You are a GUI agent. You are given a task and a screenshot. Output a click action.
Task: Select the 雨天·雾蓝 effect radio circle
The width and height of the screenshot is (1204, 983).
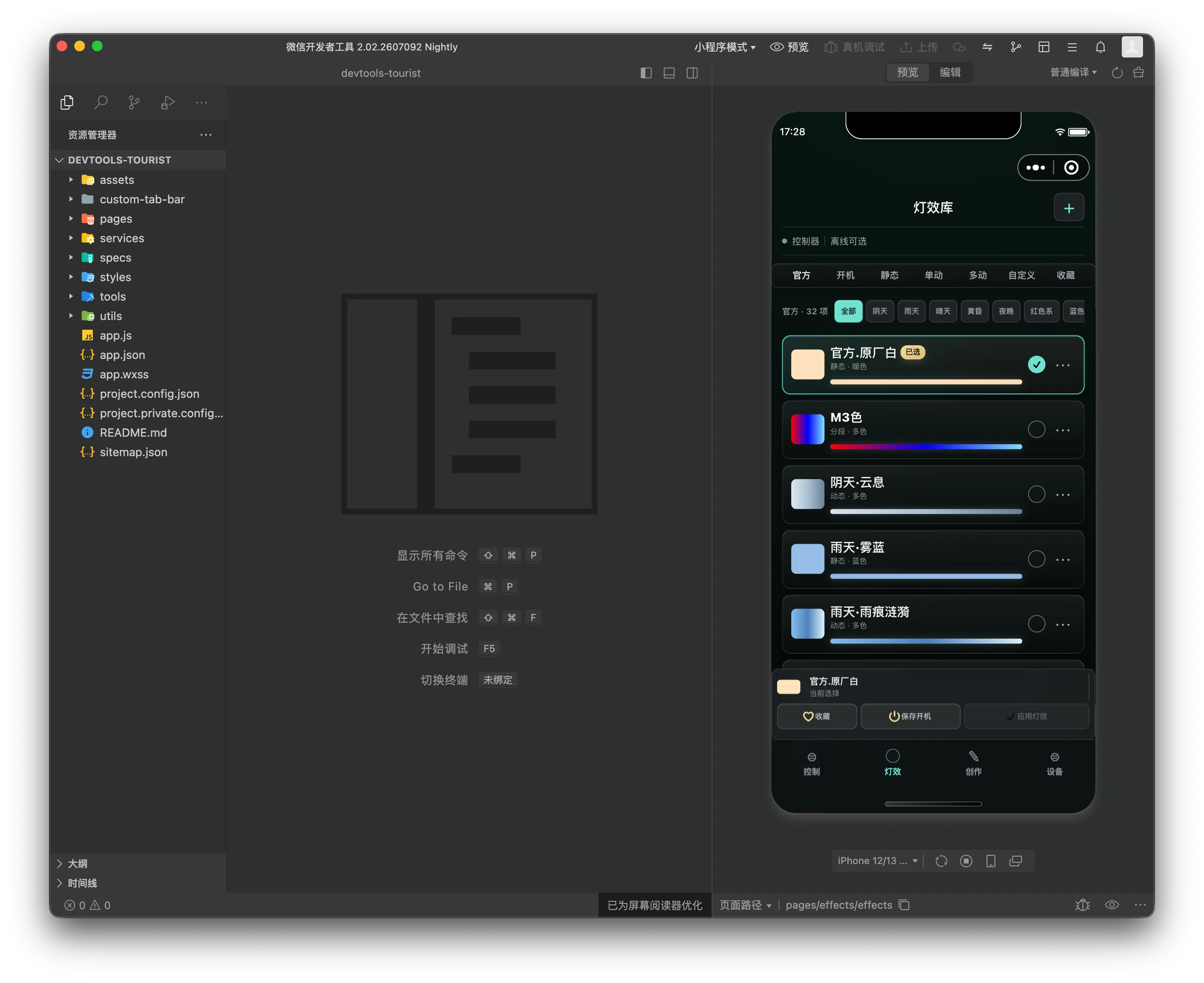pyautogui.click(x=1036, y=559)
